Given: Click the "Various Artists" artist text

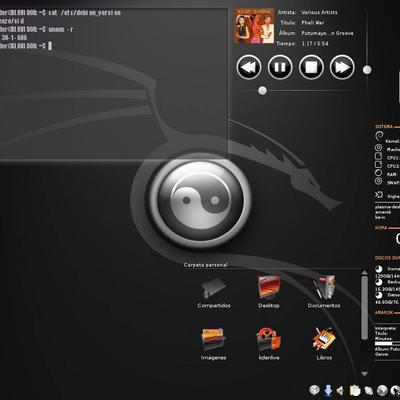Looking at the screenshot, I should (319, 12).
